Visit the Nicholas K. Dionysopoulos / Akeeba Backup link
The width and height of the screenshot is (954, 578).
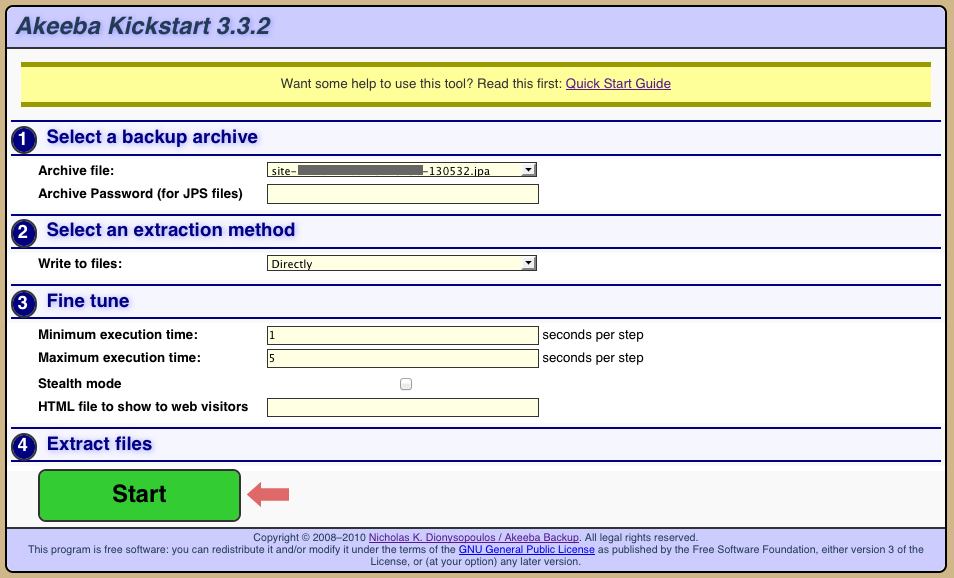(474, 538)
